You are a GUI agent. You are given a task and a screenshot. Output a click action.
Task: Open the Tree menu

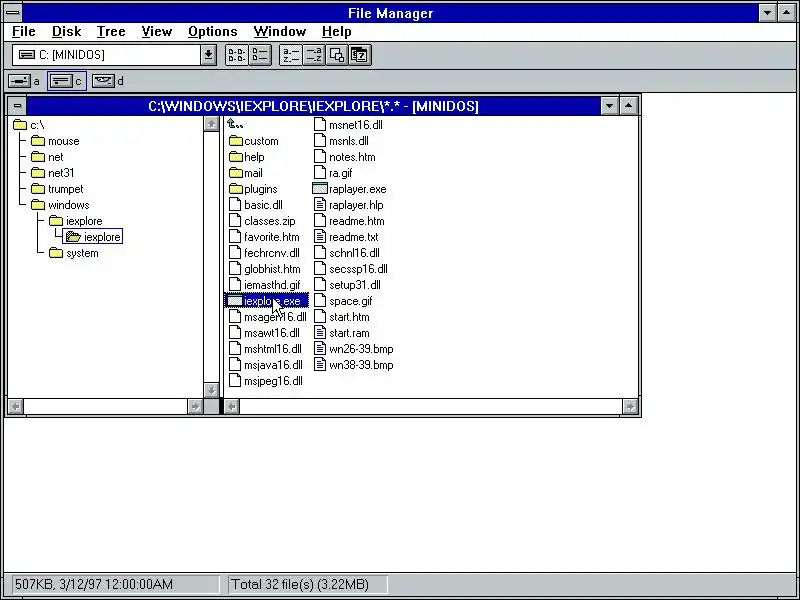point(111,32)
